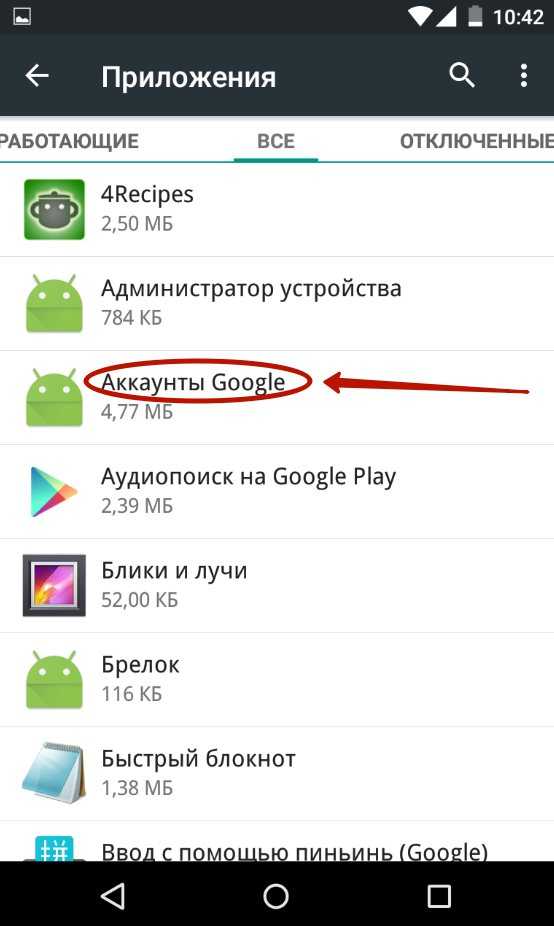Tap the Быстрый блокнот notepad icon
The image size is (554, 926).
point(53,773)
